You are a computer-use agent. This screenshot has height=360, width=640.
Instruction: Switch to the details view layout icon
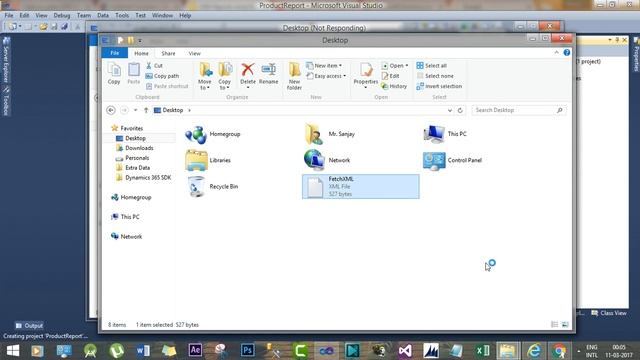click(x=554, y=324)
